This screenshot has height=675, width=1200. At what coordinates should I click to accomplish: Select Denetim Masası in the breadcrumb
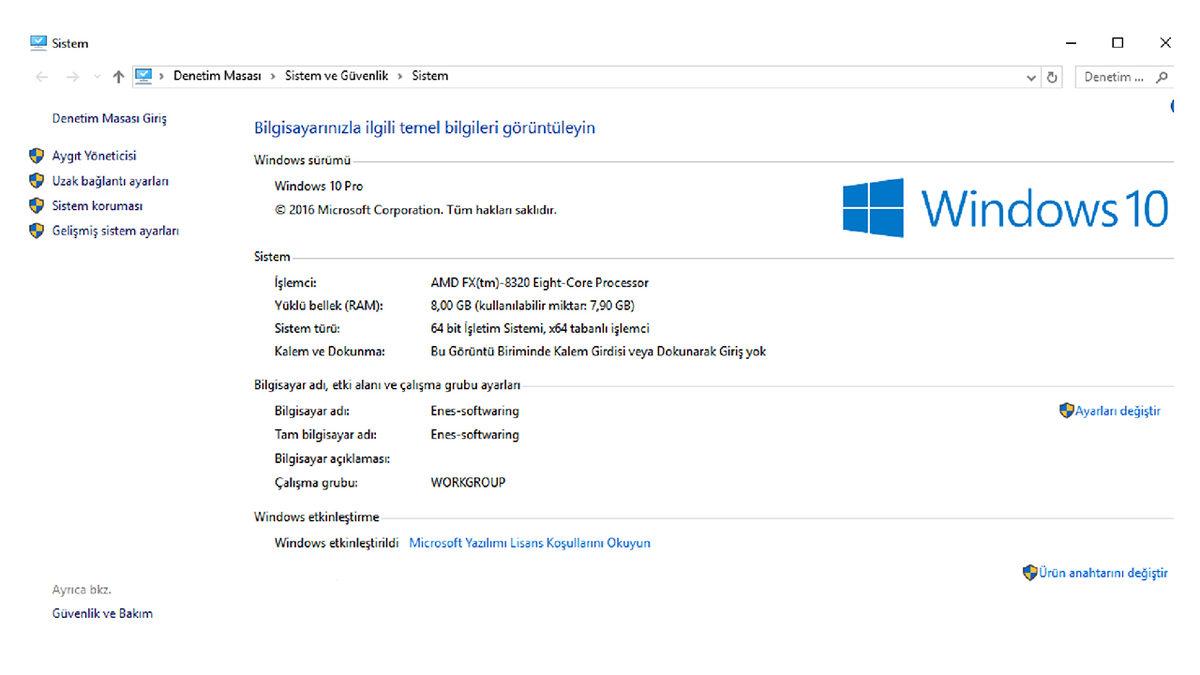click(216, 75)
